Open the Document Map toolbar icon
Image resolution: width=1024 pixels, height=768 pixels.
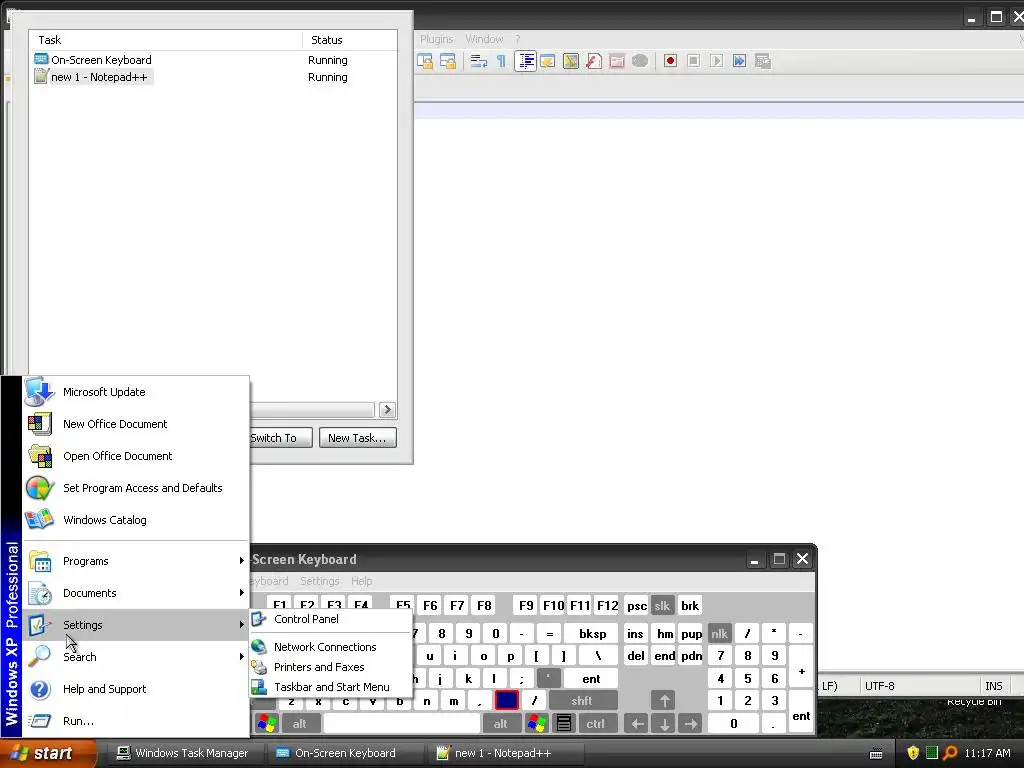[x=571, y=61]
